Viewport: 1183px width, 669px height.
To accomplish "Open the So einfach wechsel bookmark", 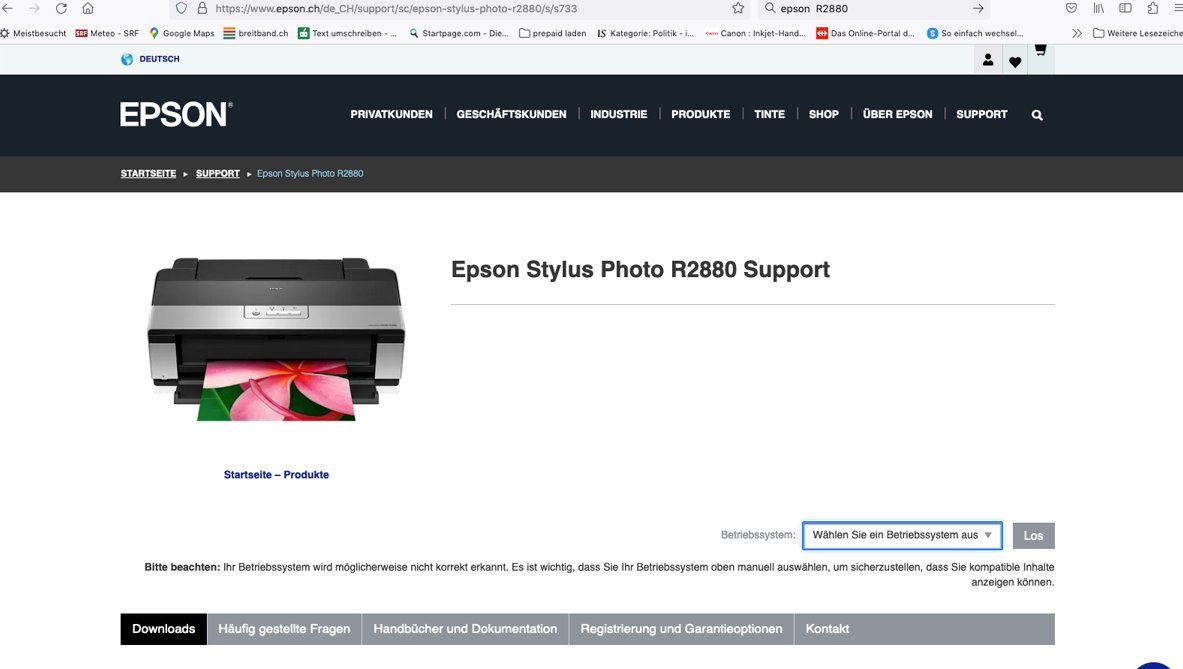I will coord(975,33).
